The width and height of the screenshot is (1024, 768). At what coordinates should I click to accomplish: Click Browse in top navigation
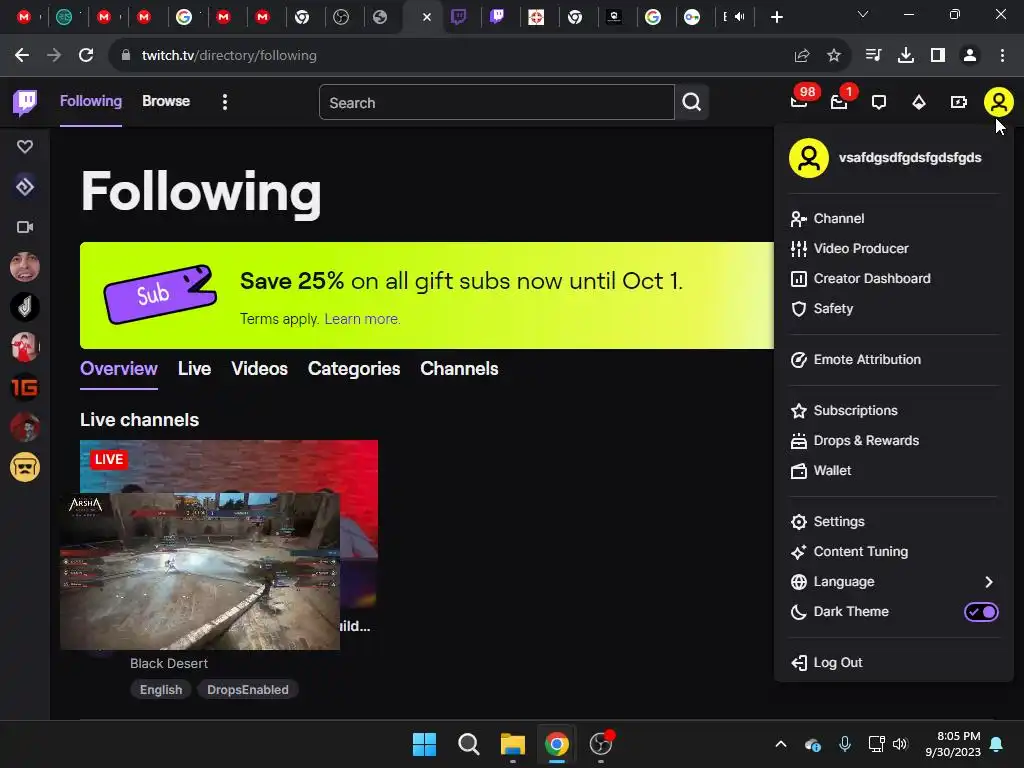coord(166,101)
